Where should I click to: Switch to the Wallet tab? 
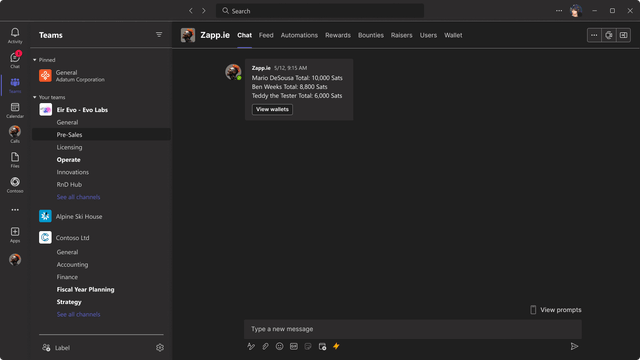click(x=453, y=35)
